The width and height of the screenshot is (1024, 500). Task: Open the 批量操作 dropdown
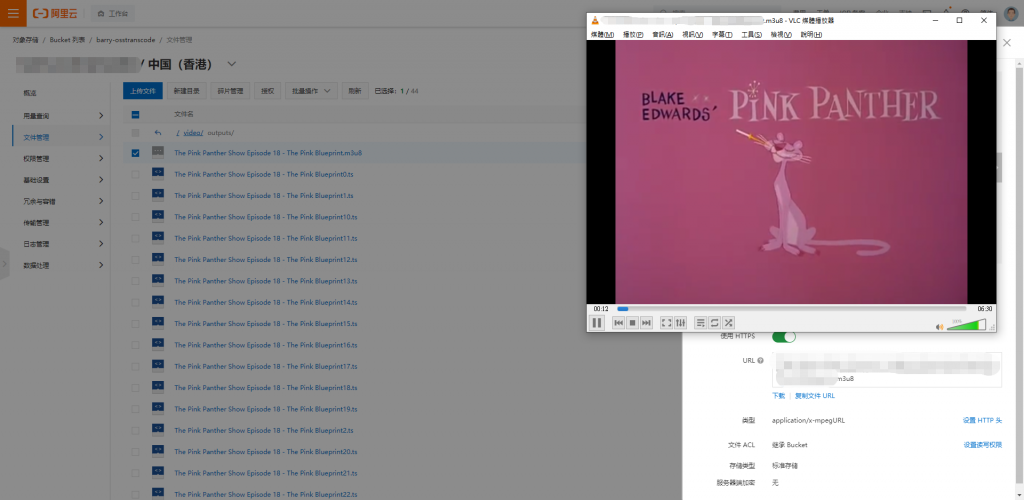pyautogui.click(x=311, y=91)
